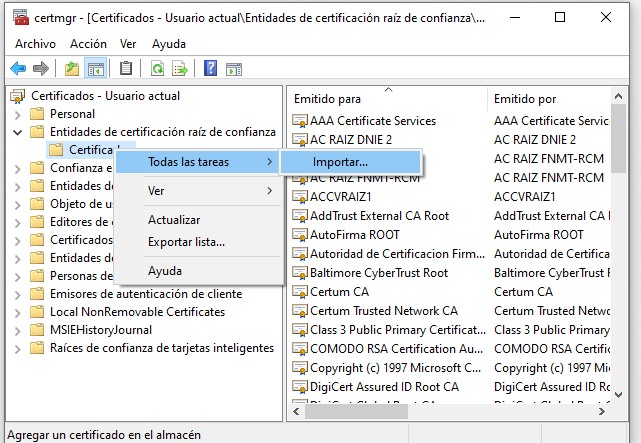
Task: Click the vertical scrollbar down arrow
Action: tap(619, 395)
